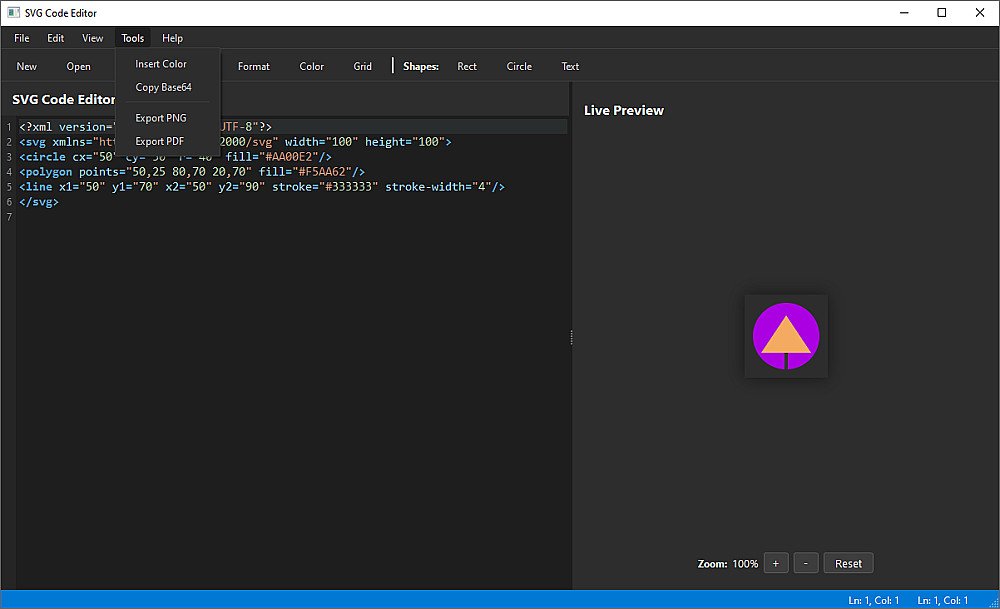Viewport: 1000px width, 609px height.
Task: Click the SVG preview image
Action: 786,336
